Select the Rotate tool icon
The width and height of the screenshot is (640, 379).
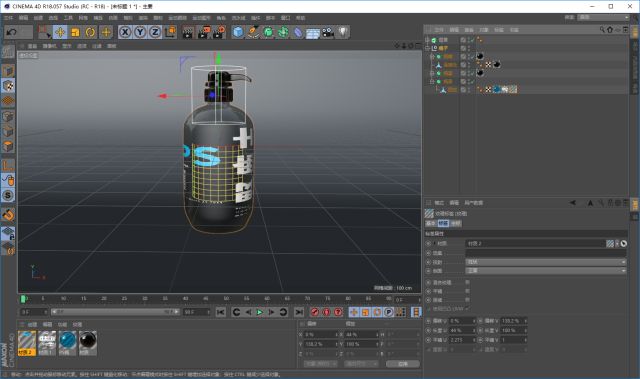tap(90, 32)
